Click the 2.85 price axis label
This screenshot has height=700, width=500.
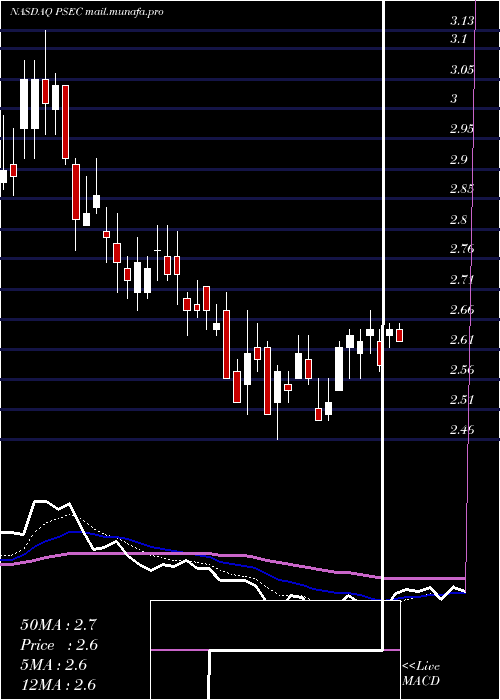point(462,188)
